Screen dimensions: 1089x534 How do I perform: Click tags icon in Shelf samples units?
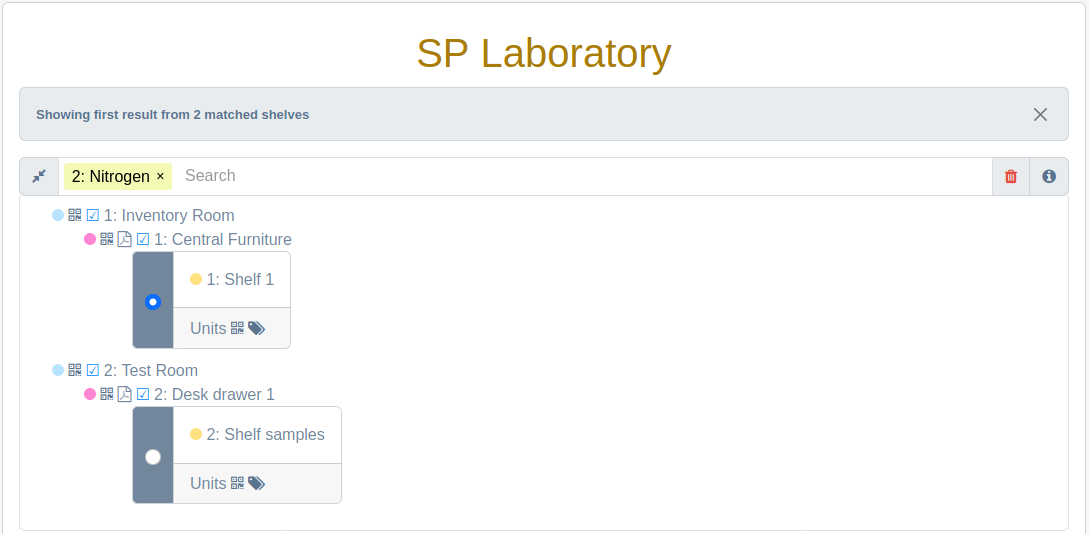tap(256, 483)
